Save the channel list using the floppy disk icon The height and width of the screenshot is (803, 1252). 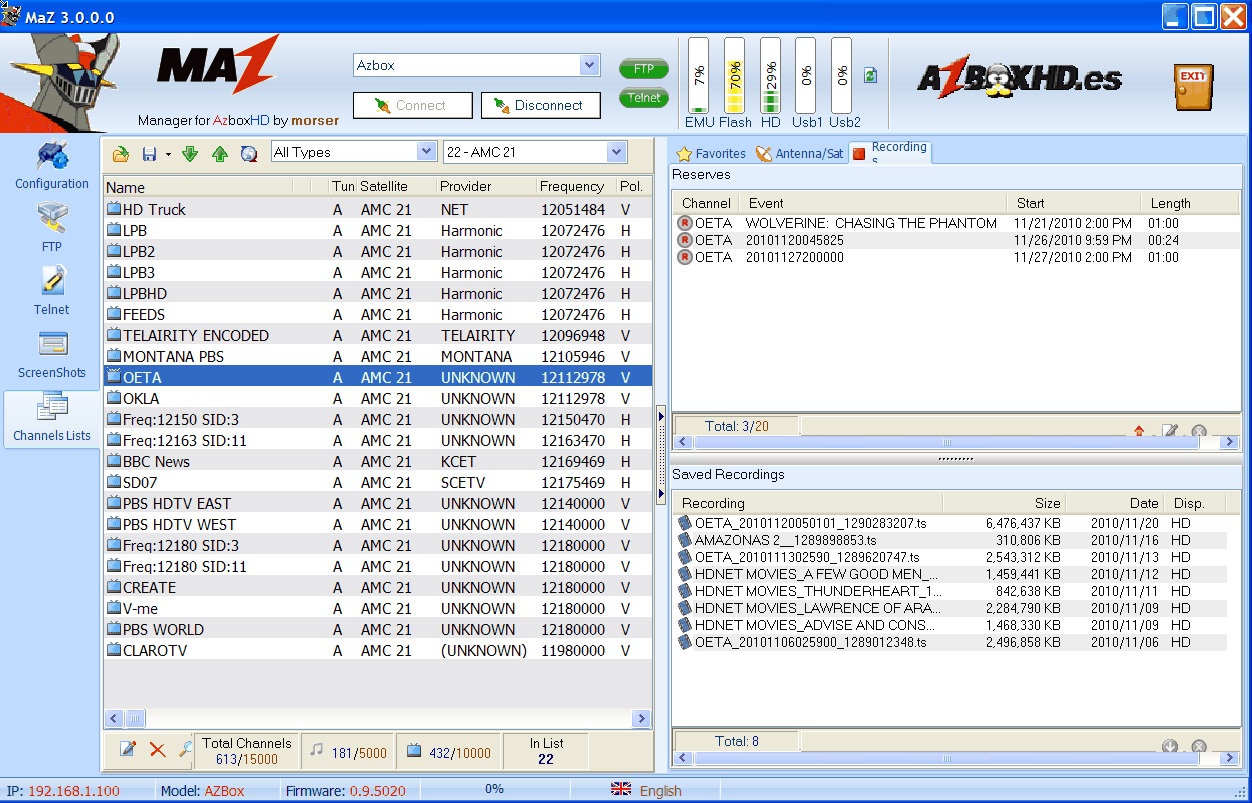tap(149, 153)
